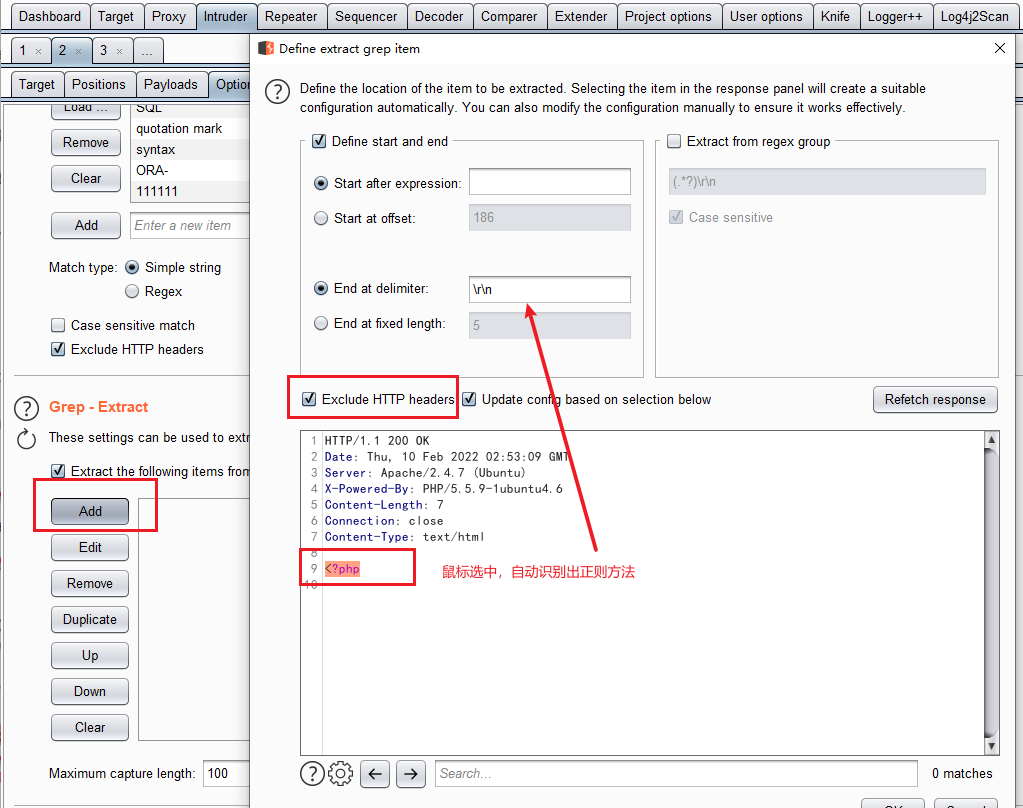Screen dimensions: 1023x808
Task: Click the Grep - Extract restore defaults icon
Action: (26, 439)
